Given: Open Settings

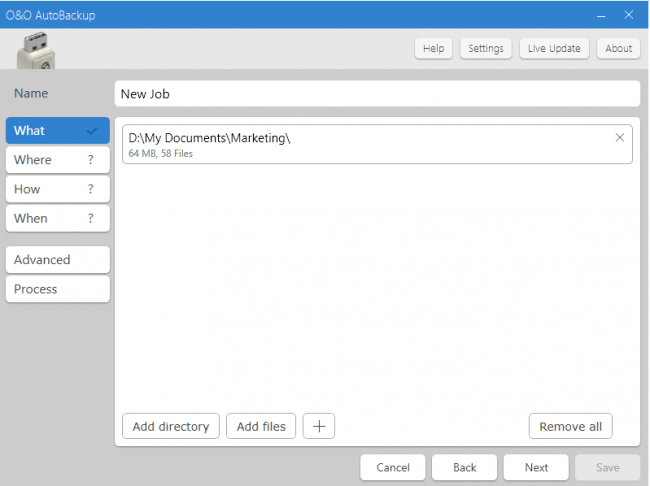Looking at the screenshot, I should click(x=486, y=49).
